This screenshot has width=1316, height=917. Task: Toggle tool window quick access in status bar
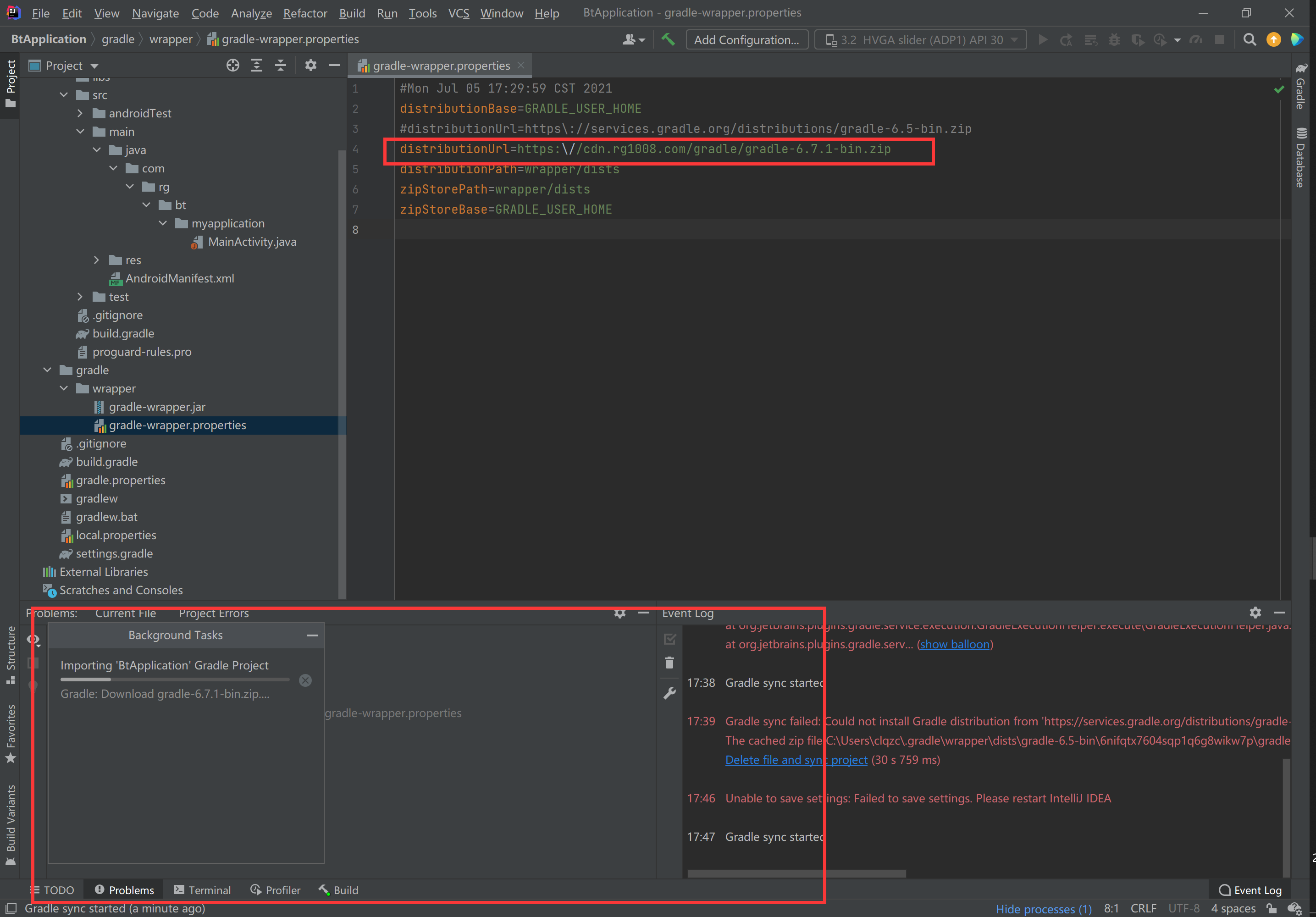pos(10,908)
